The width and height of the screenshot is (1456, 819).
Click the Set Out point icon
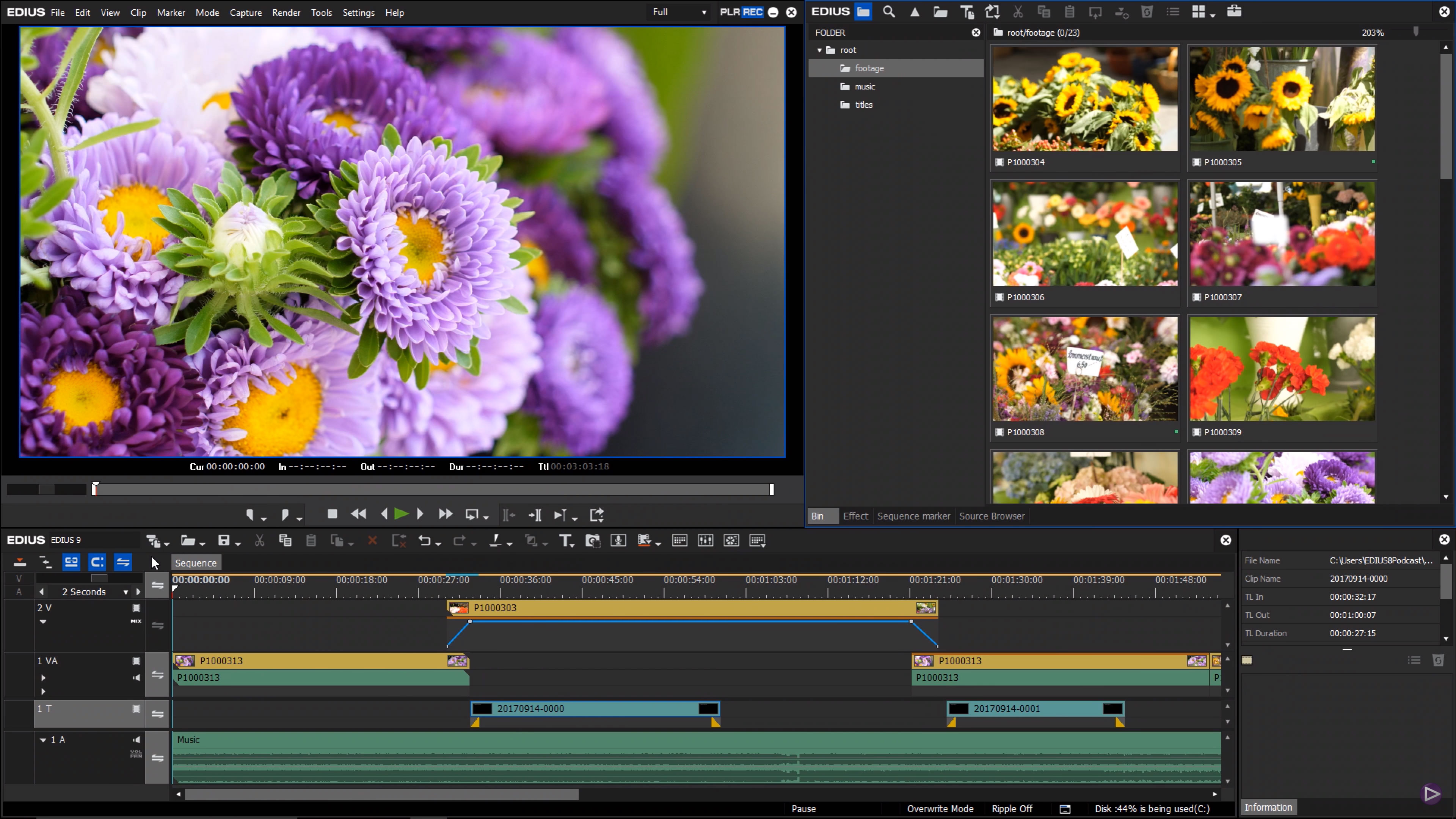[286, 515]
